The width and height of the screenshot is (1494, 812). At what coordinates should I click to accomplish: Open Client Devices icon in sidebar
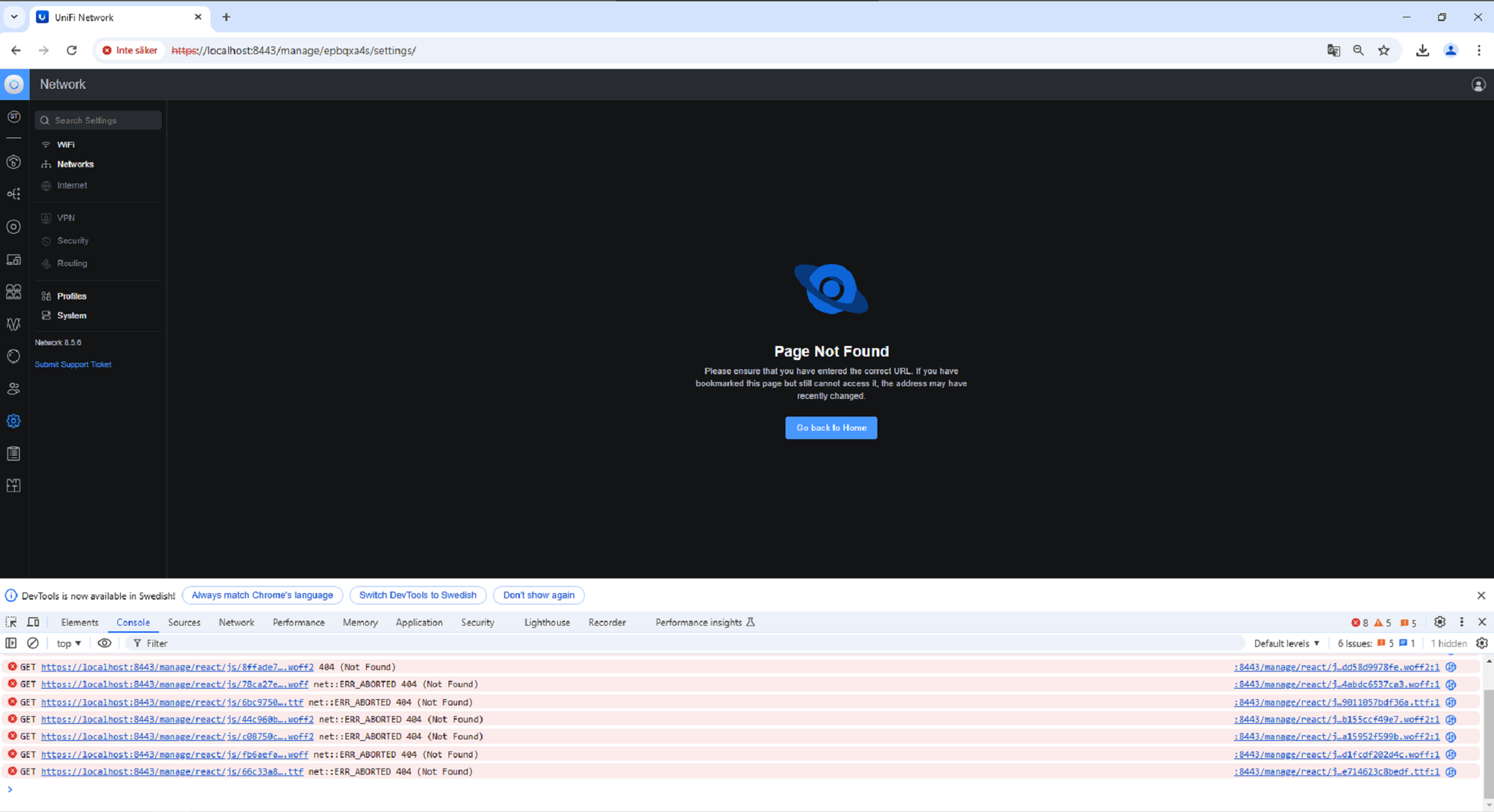(x=13, y=260)
